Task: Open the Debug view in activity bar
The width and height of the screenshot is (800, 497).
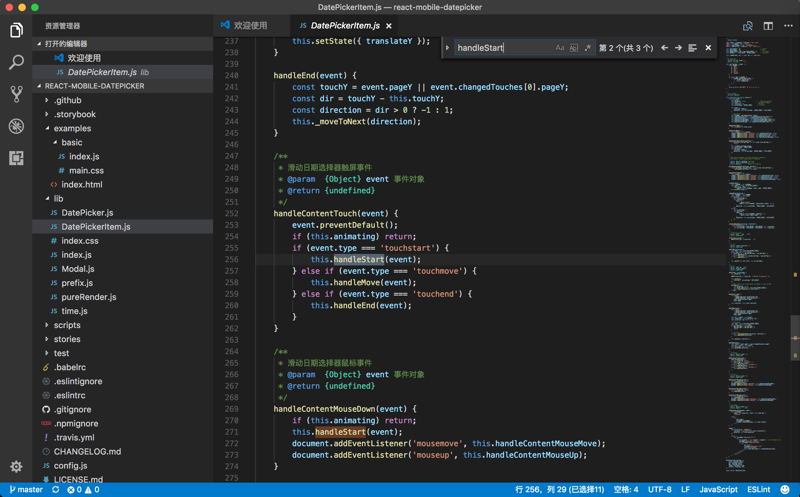Action: [16, 126]
